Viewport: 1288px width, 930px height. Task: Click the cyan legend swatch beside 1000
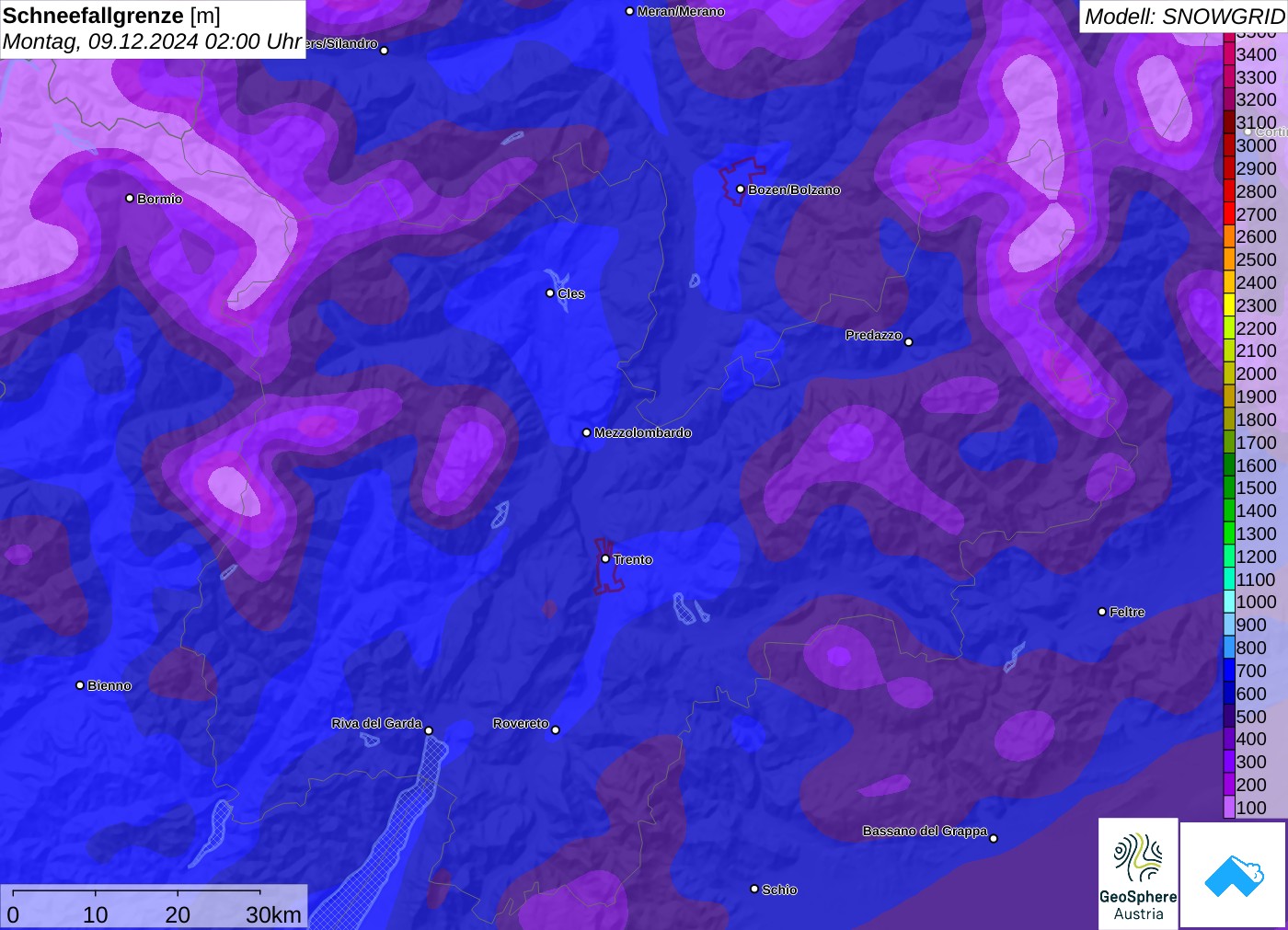coord(1229,602)
